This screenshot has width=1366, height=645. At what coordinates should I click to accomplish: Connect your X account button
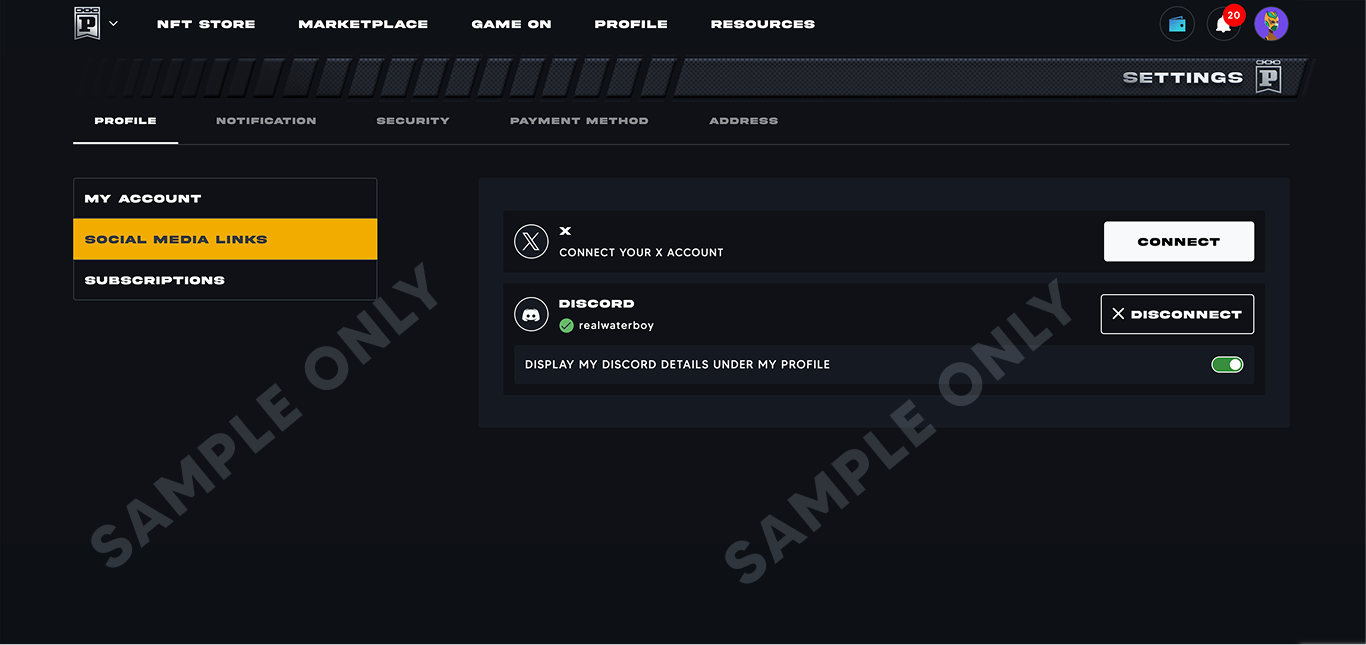(x=1179, y=242)
